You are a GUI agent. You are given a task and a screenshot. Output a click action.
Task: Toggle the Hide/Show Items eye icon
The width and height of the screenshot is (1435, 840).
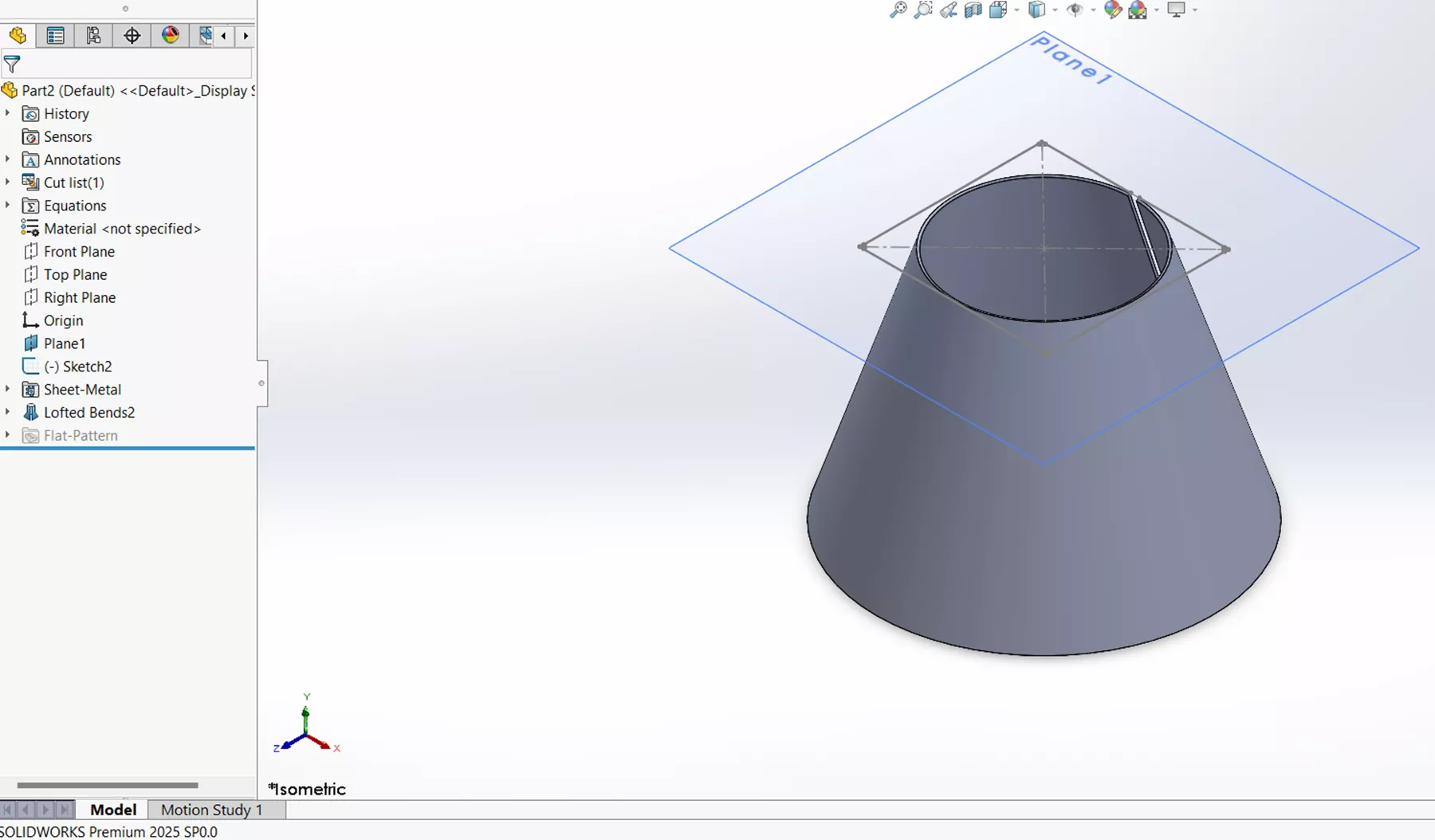point(1075,10)
